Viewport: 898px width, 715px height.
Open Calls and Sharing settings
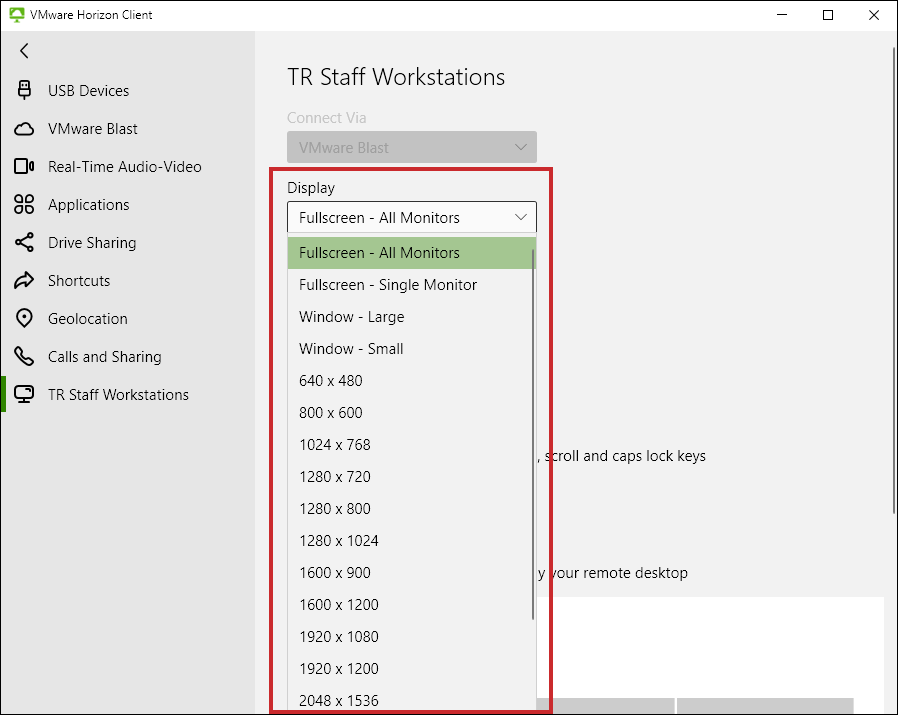128,356
